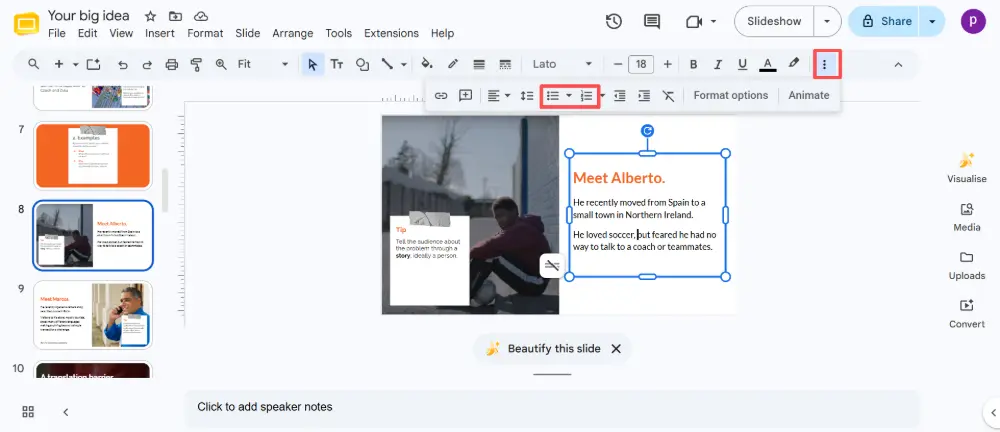The image size is (1000, 432).
Task: Click the Add comment icon in overflow toolbar
Action: 466,95
